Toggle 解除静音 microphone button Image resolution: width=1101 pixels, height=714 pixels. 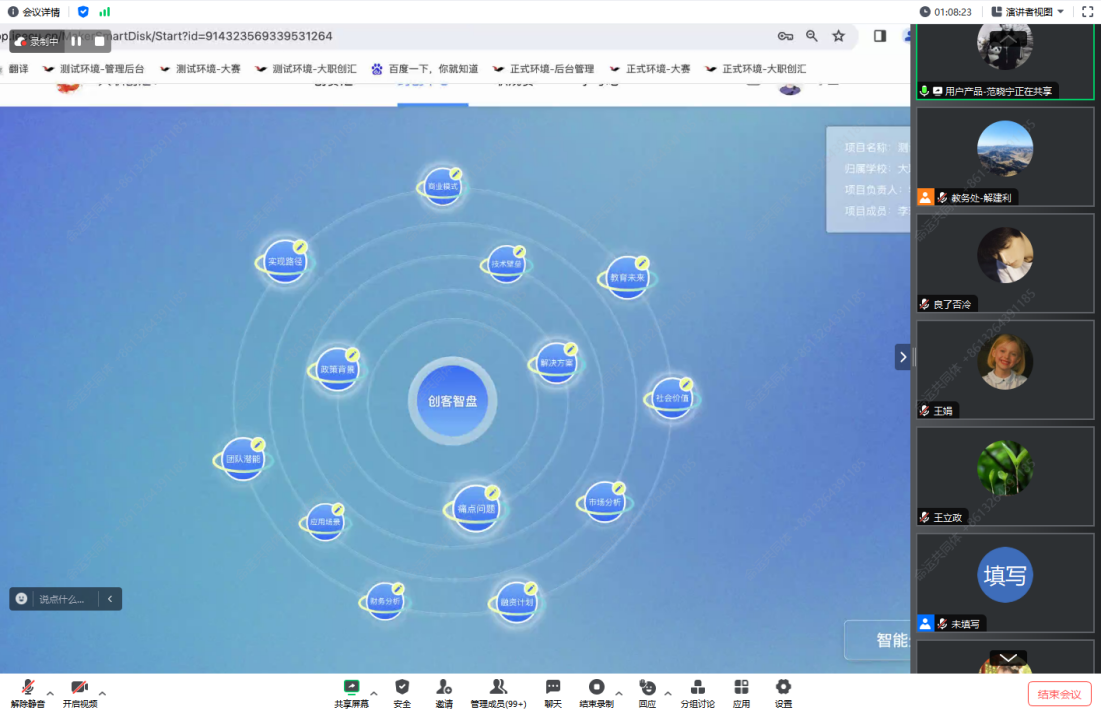click(x=28, y=688)
